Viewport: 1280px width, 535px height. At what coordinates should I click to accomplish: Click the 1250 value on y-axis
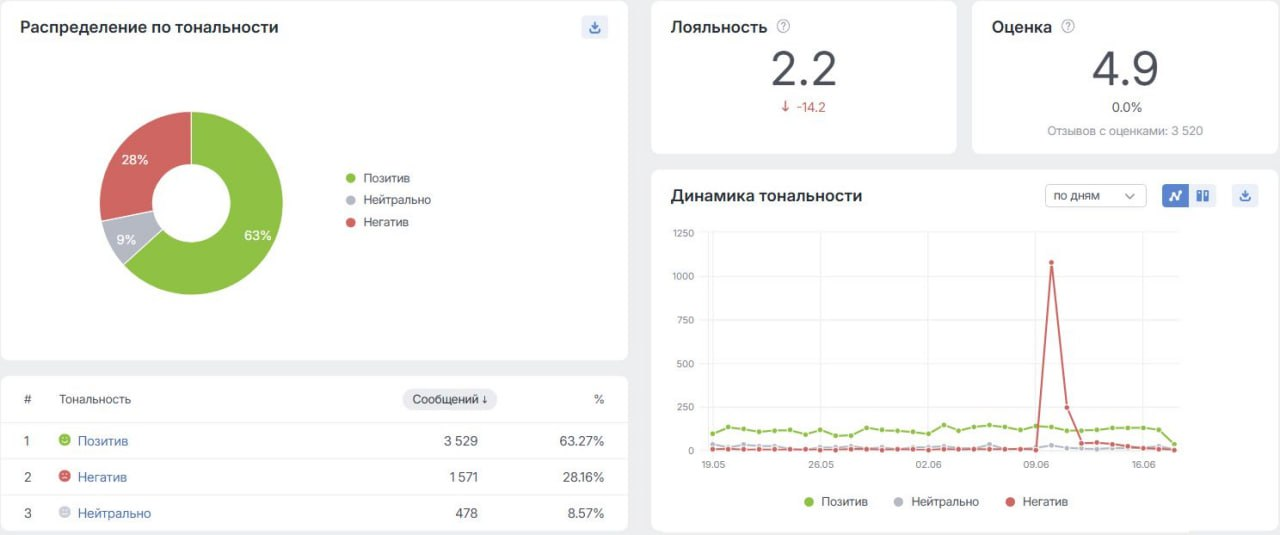point(683,233)
